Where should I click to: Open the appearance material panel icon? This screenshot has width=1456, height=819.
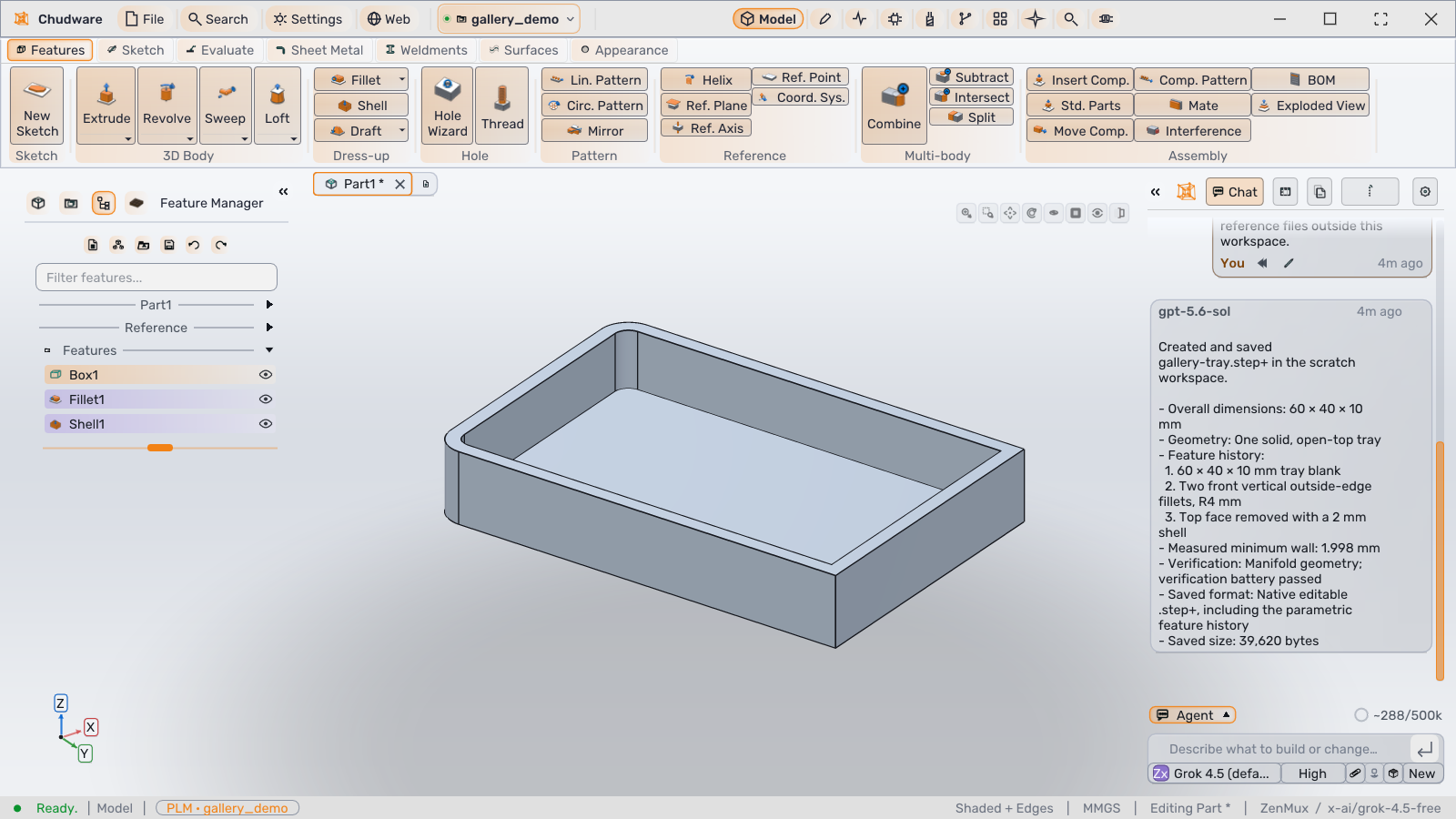click(x=136, y=203)
